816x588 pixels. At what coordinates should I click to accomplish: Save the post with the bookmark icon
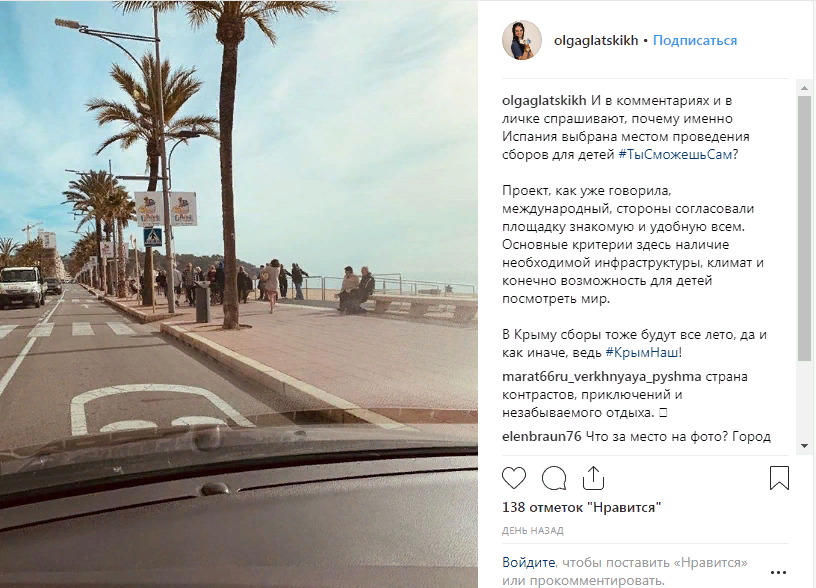(x=779, y=478)
